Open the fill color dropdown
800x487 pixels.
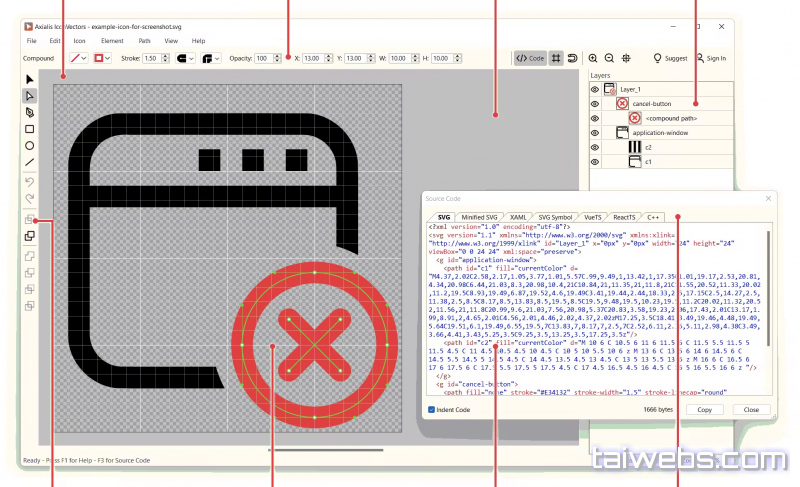(x=109, y=59)
